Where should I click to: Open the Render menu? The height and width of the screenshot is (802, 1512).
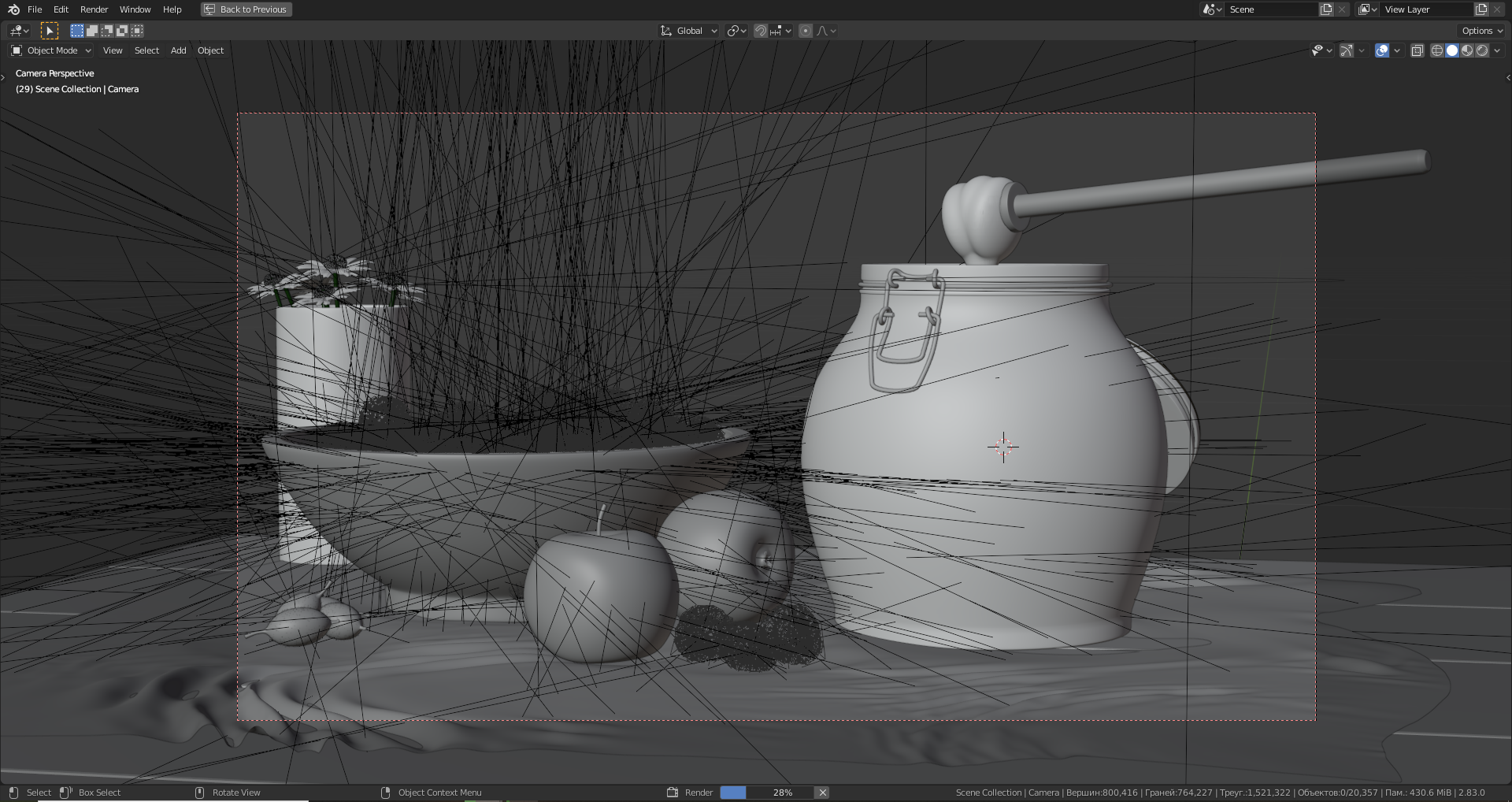(94, 9)
